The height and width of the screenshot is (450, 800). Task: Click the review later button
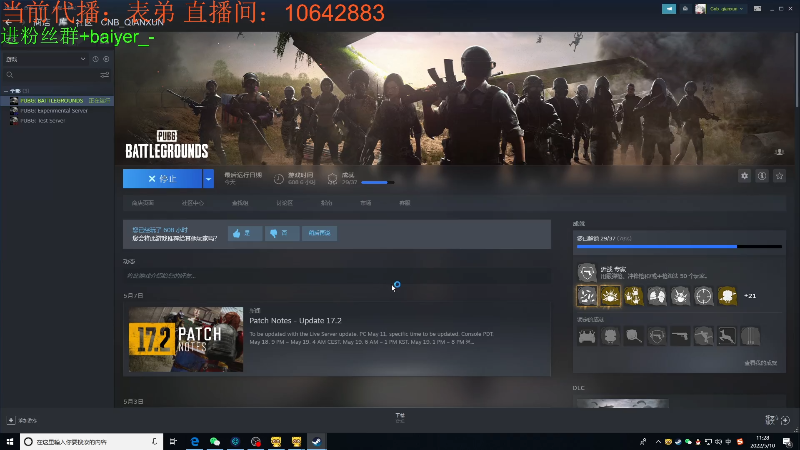(319, 233)
